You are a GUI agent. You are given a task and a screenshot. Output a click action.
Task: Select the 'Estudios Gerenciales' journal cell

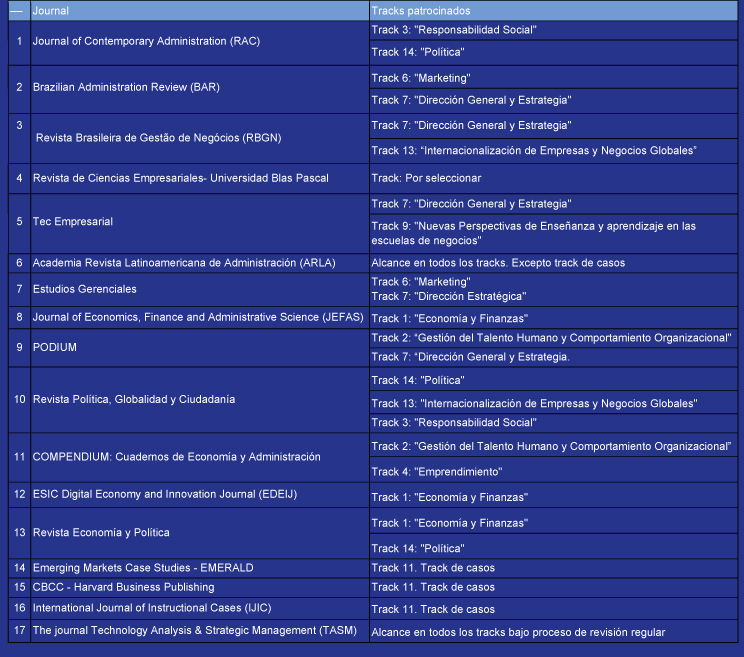tap(200, 289)
